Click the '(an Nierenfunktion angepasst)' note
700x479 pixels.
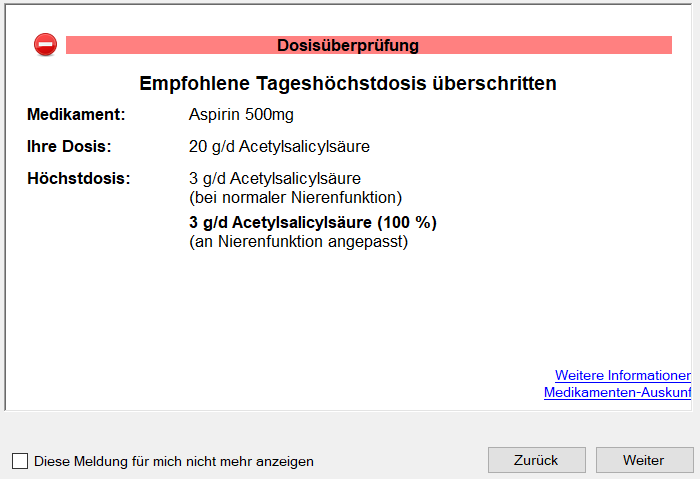pos(298,241)
